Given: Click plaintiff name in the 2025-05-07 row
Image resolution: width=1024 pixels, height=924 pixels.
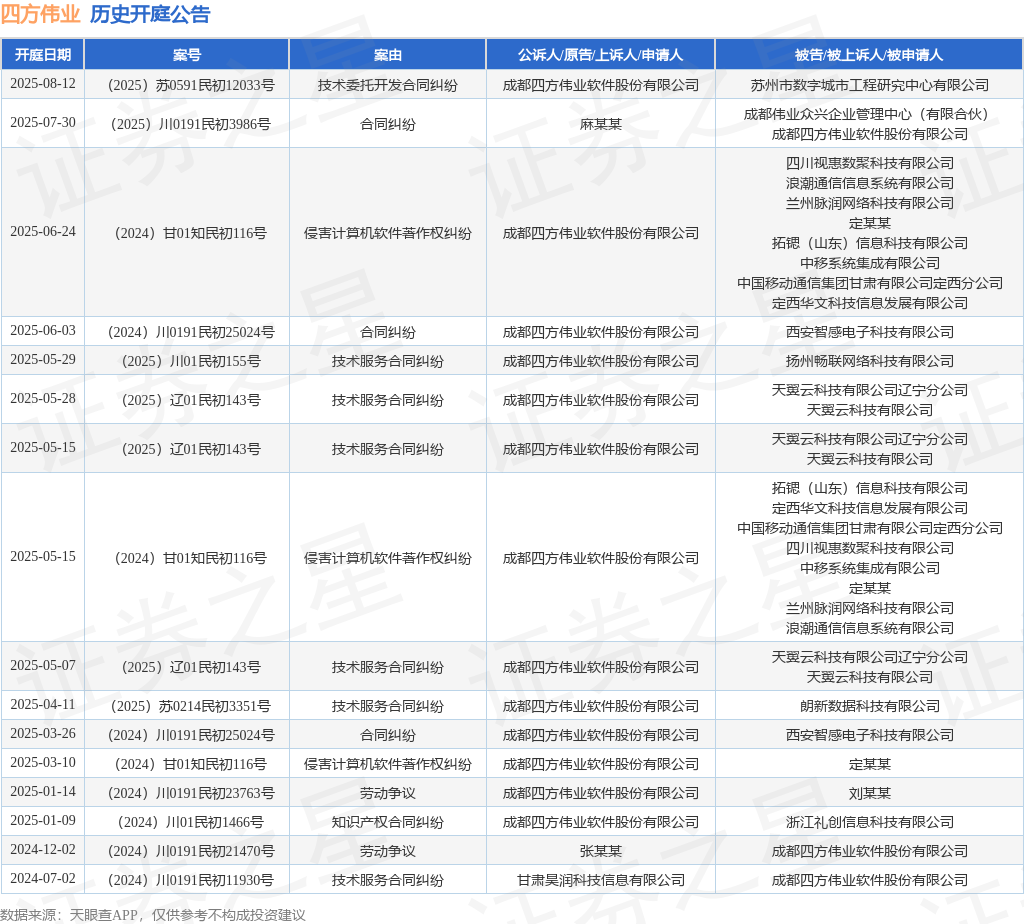Looking at the screenshot, I should pos(601,667).
